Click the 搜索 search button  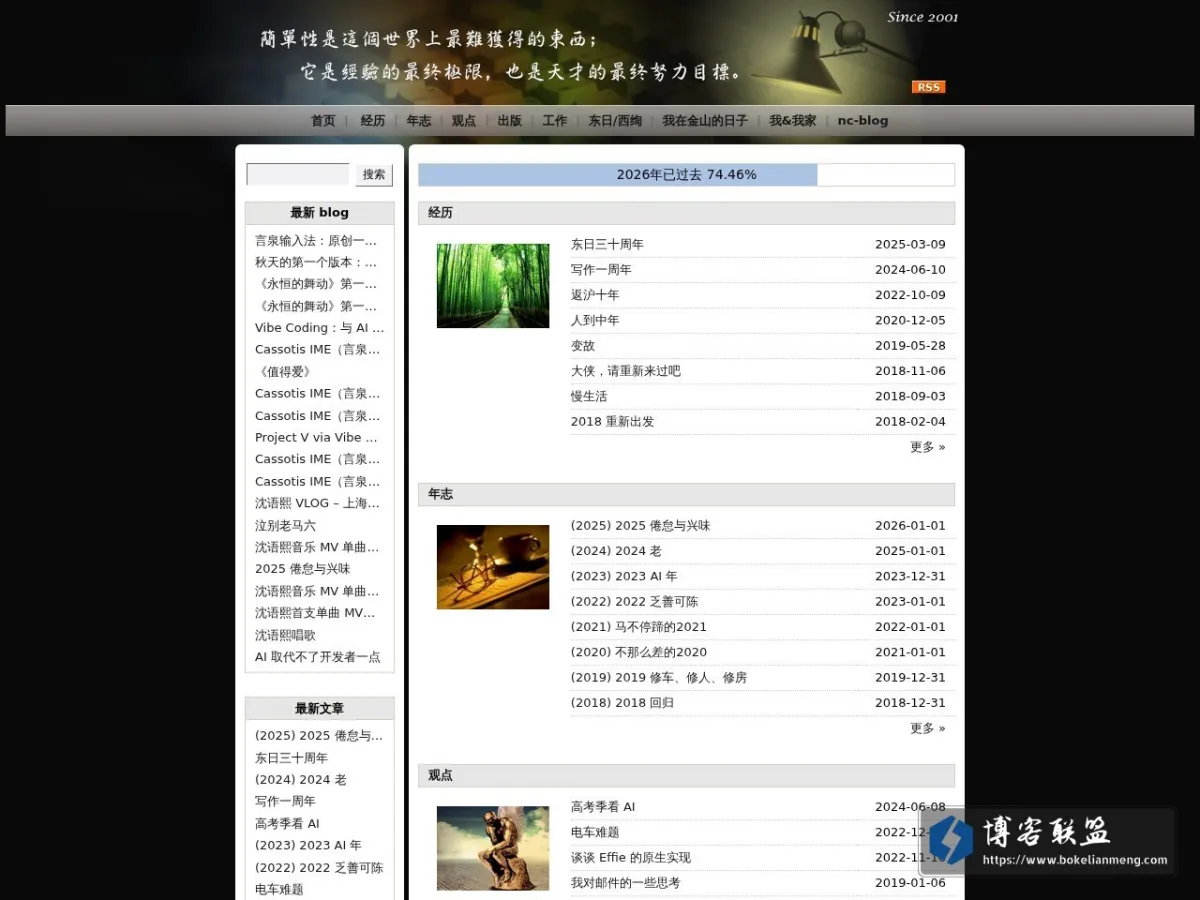[x=374, y=175]
